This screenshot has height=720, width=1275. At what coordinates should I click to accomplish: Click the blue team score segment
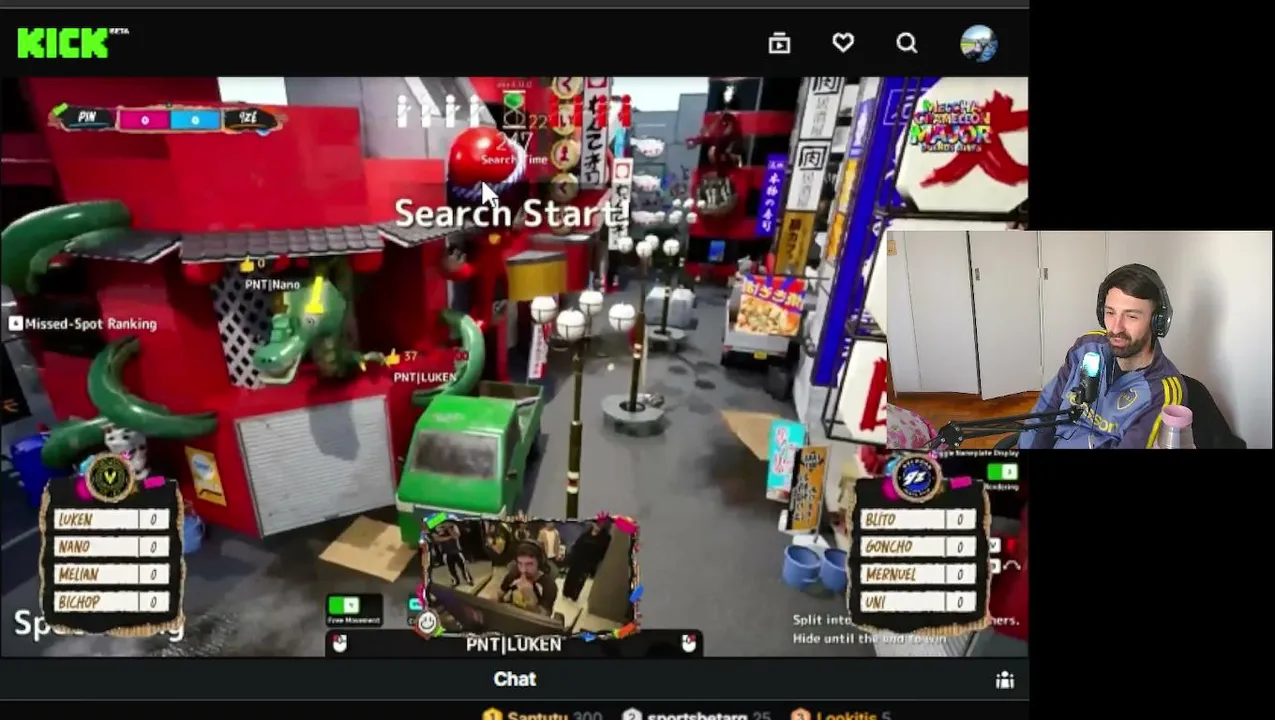pyautogui.click(x=196, y=120)
